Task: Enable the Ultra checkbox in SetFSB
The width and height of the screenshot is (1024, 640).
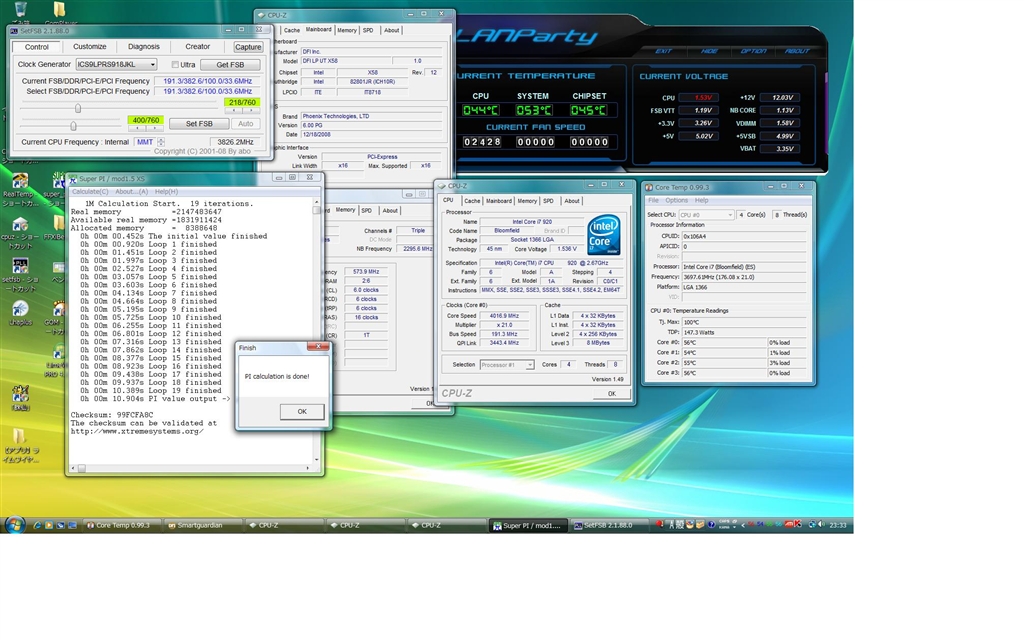Action: [176, 65]
